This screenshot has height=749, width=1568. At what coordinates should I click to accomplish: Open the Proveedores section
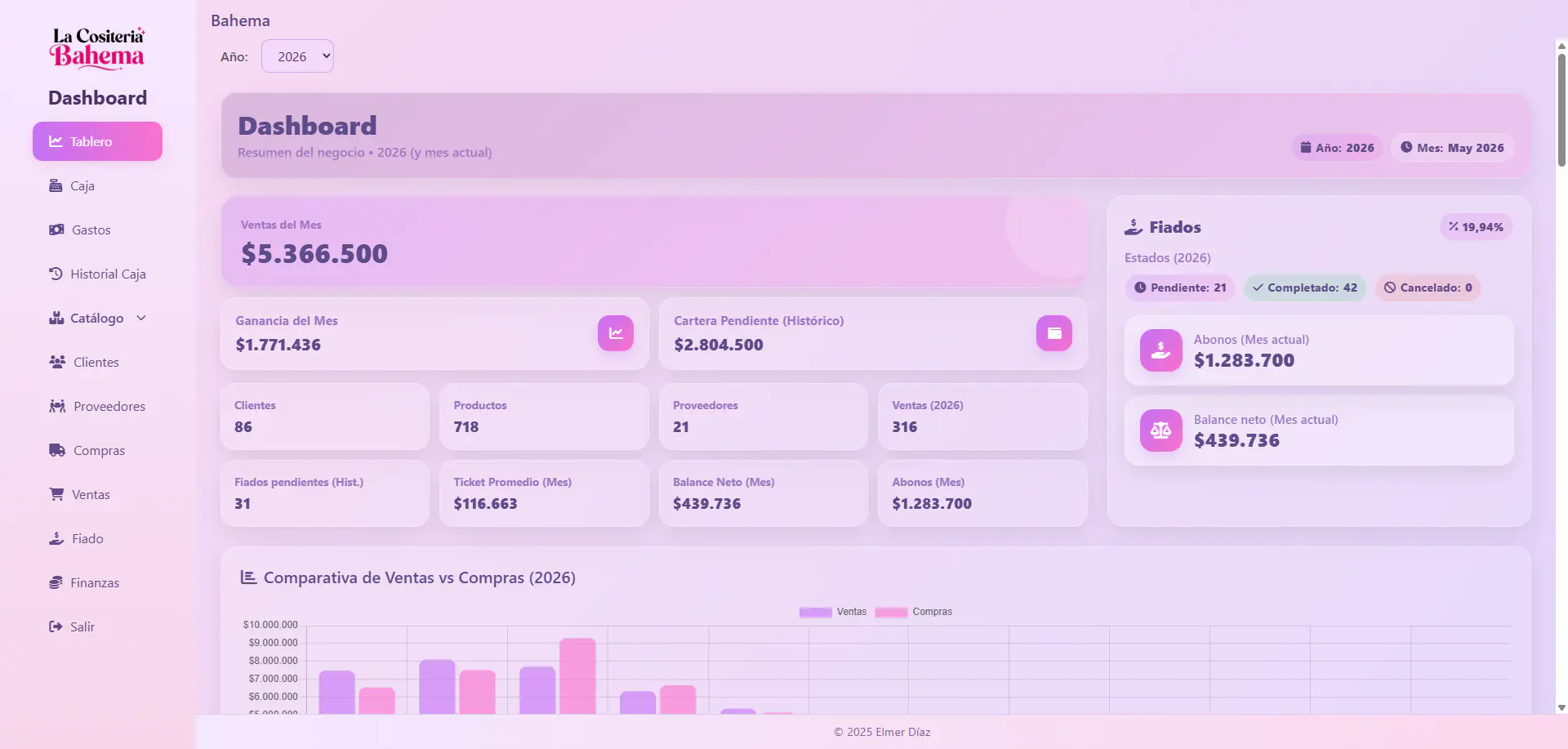pos(97,406)
